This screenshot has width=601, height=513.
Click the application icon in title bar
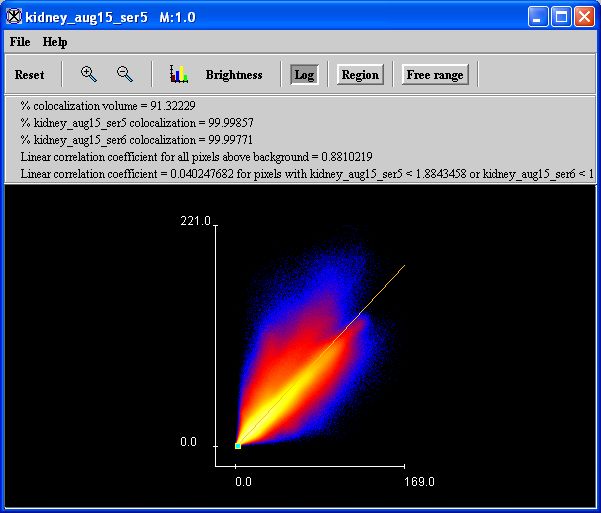point(14,16)
